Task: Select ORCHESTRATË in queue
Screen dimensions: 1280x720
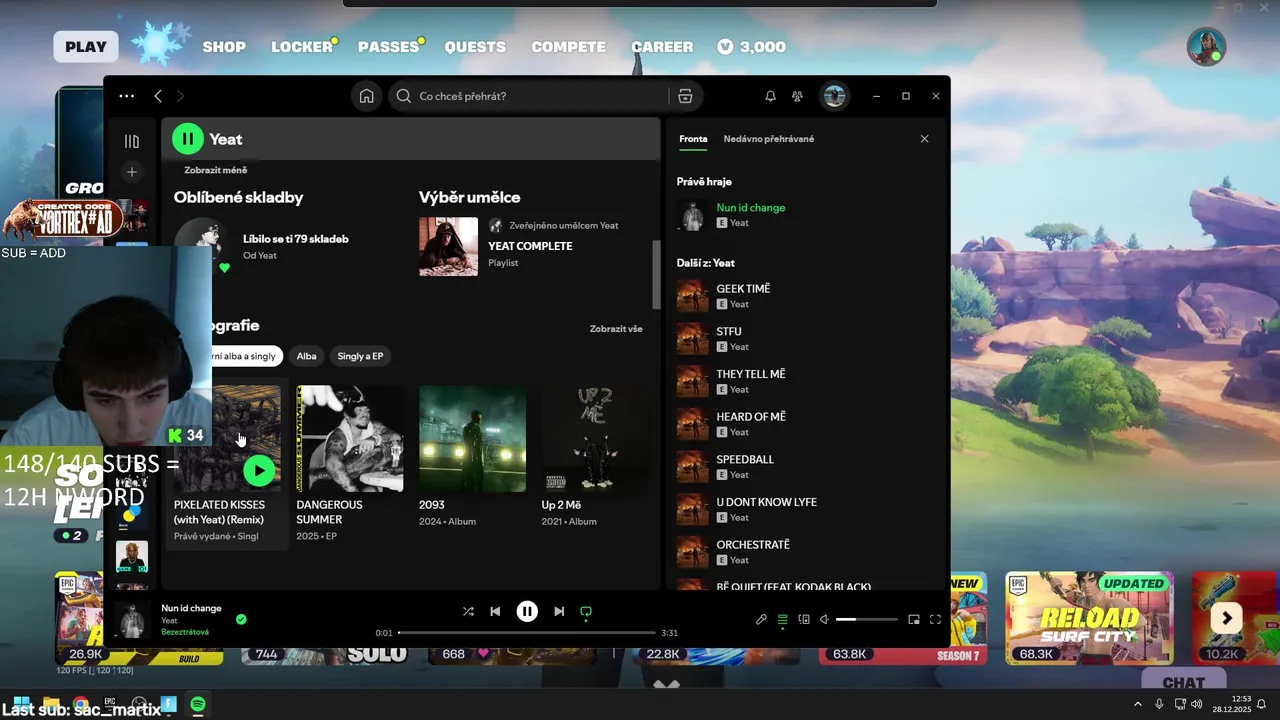Action: (753, 545)
